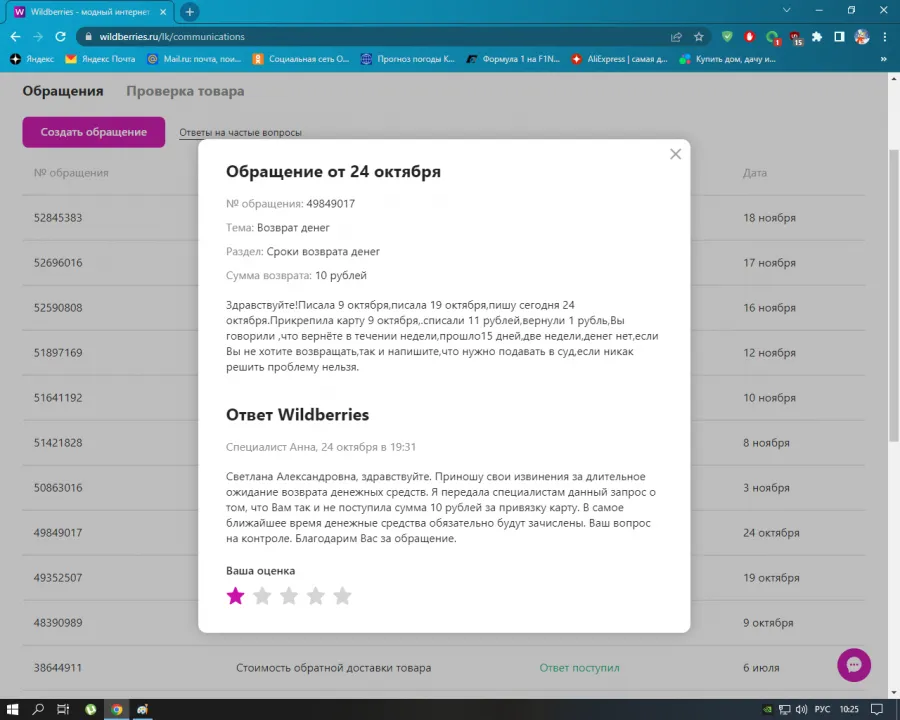Rate the answer with five stars
Screen dimensions: 900x720
click(342, 596)
